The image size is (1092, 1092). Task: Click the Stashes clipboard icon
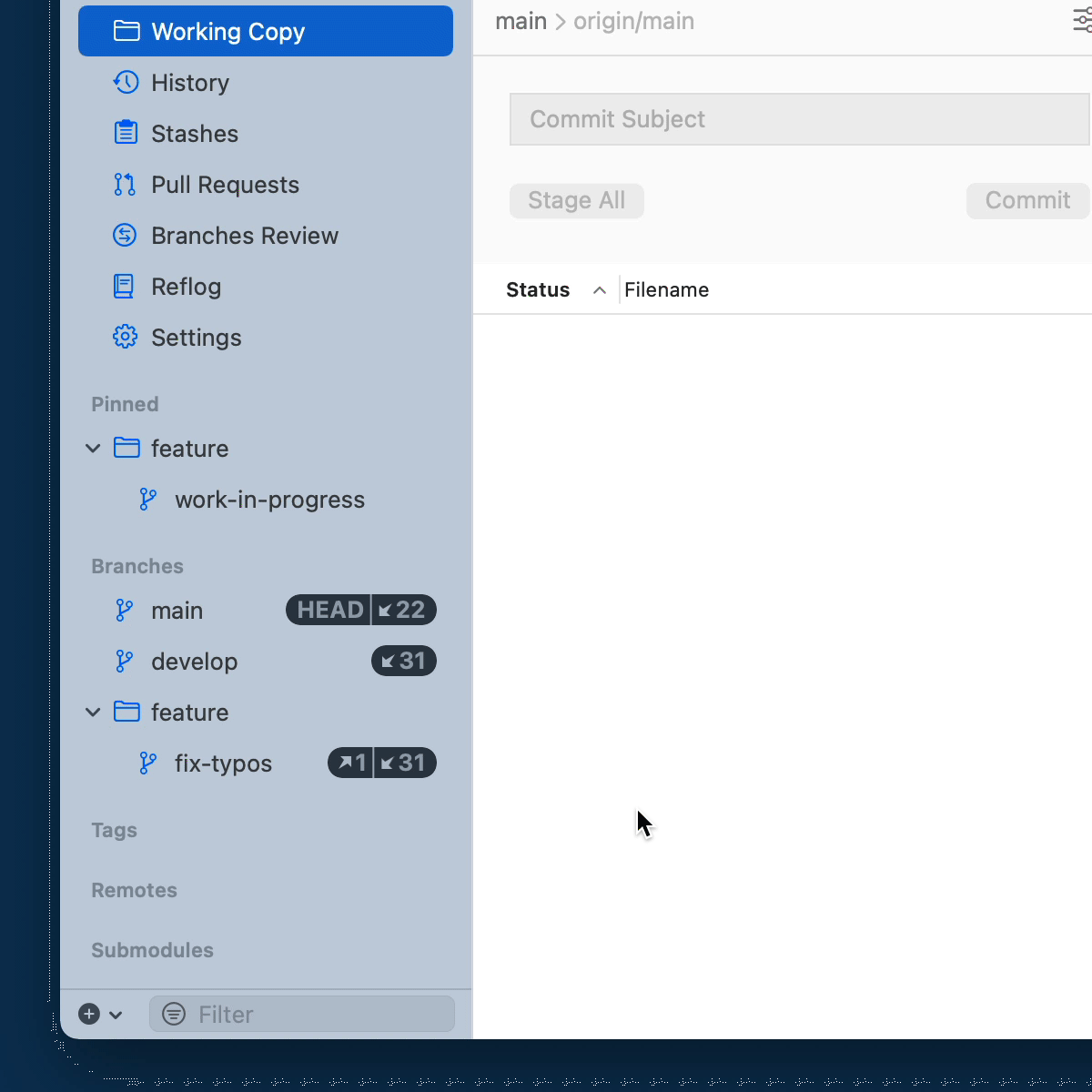126,134
